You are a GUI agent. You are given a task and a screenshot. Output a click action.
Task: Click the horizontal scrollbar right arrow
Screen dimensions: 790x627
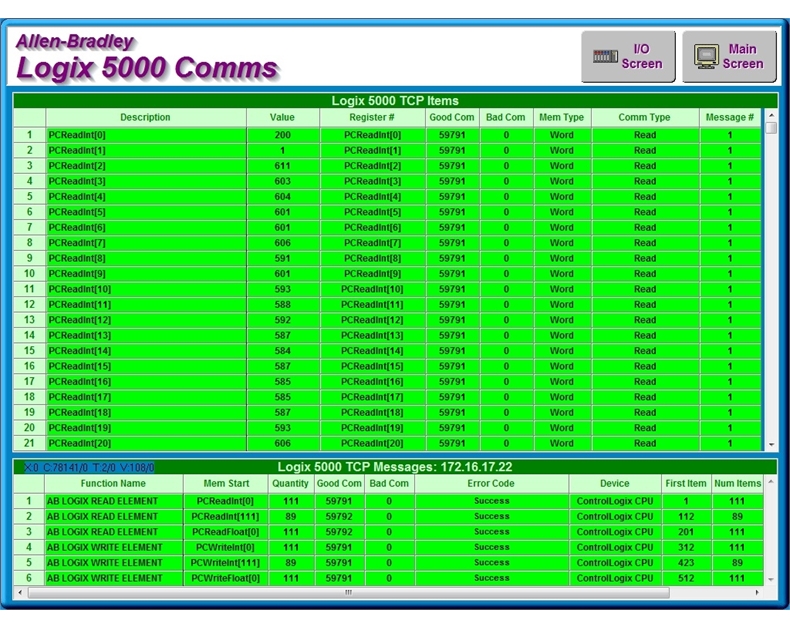(757, 592)
